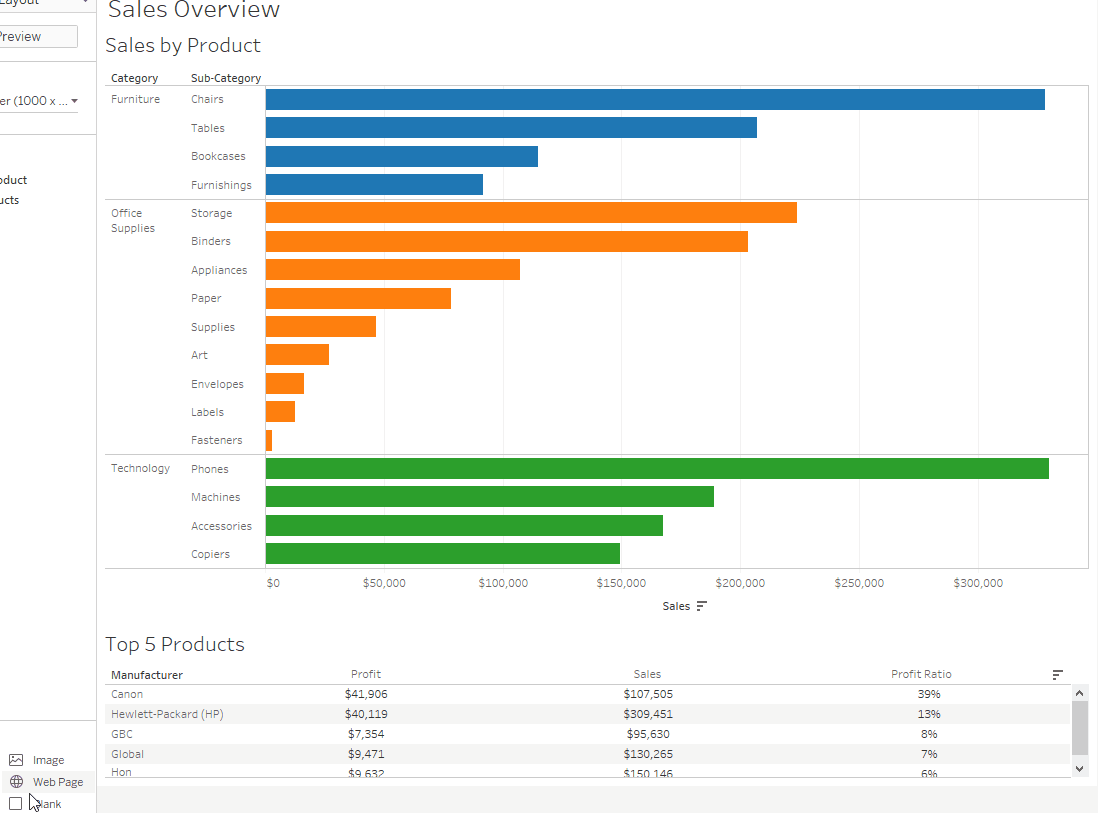Select the Blank object icon

point(15,803)
